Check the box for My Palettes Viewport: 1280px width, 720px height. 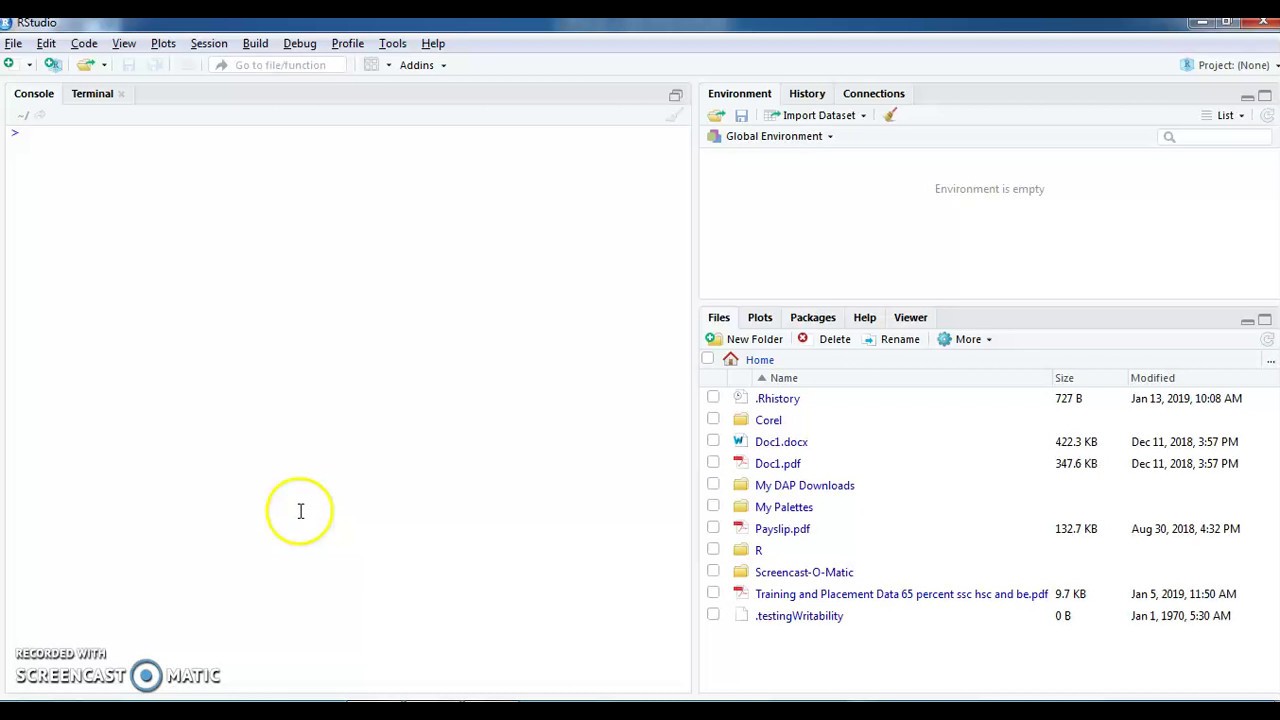(713, 505)
